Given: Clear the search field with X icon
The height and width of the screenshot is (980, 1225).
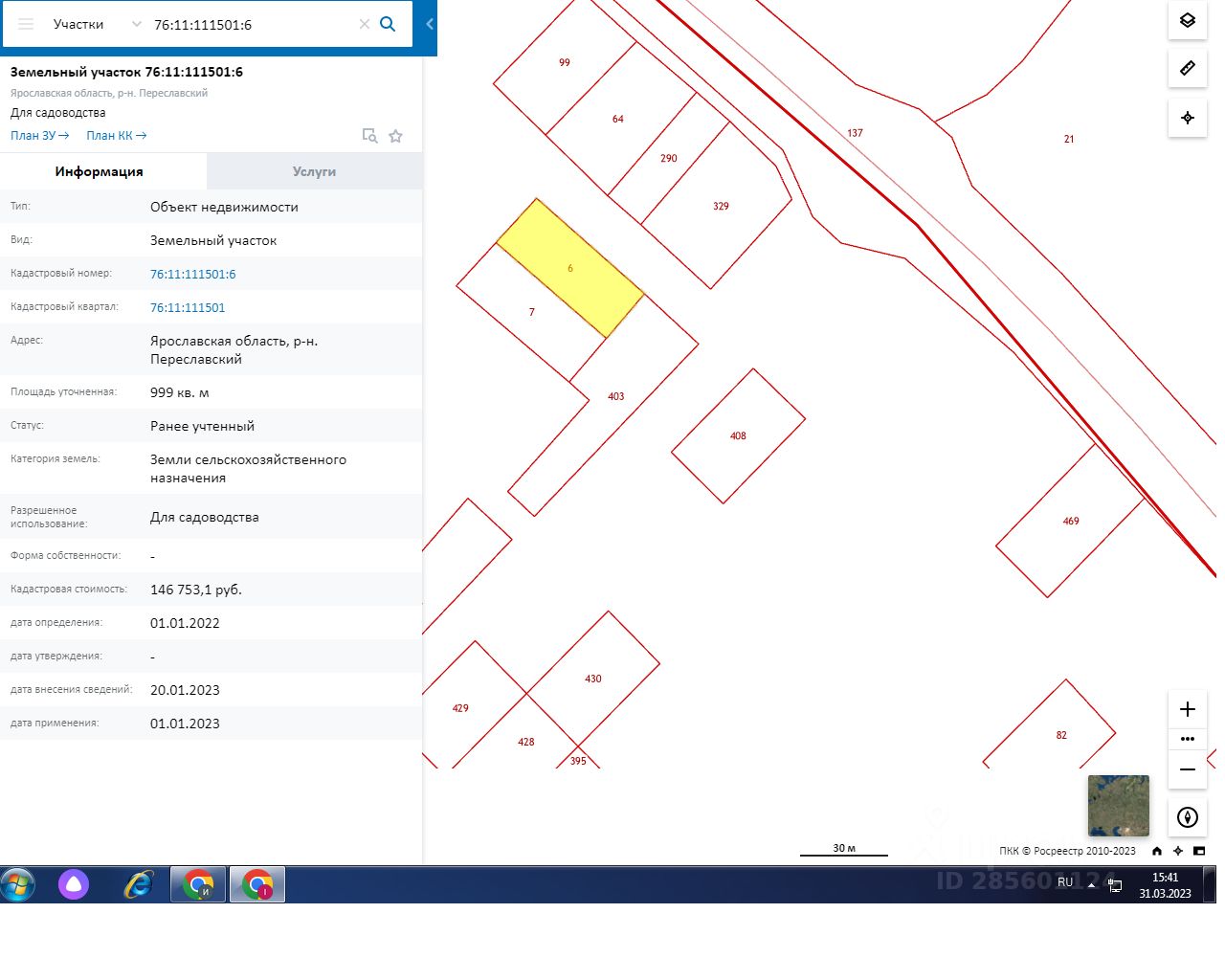Looking at the screenshot, I should point(365,24).
